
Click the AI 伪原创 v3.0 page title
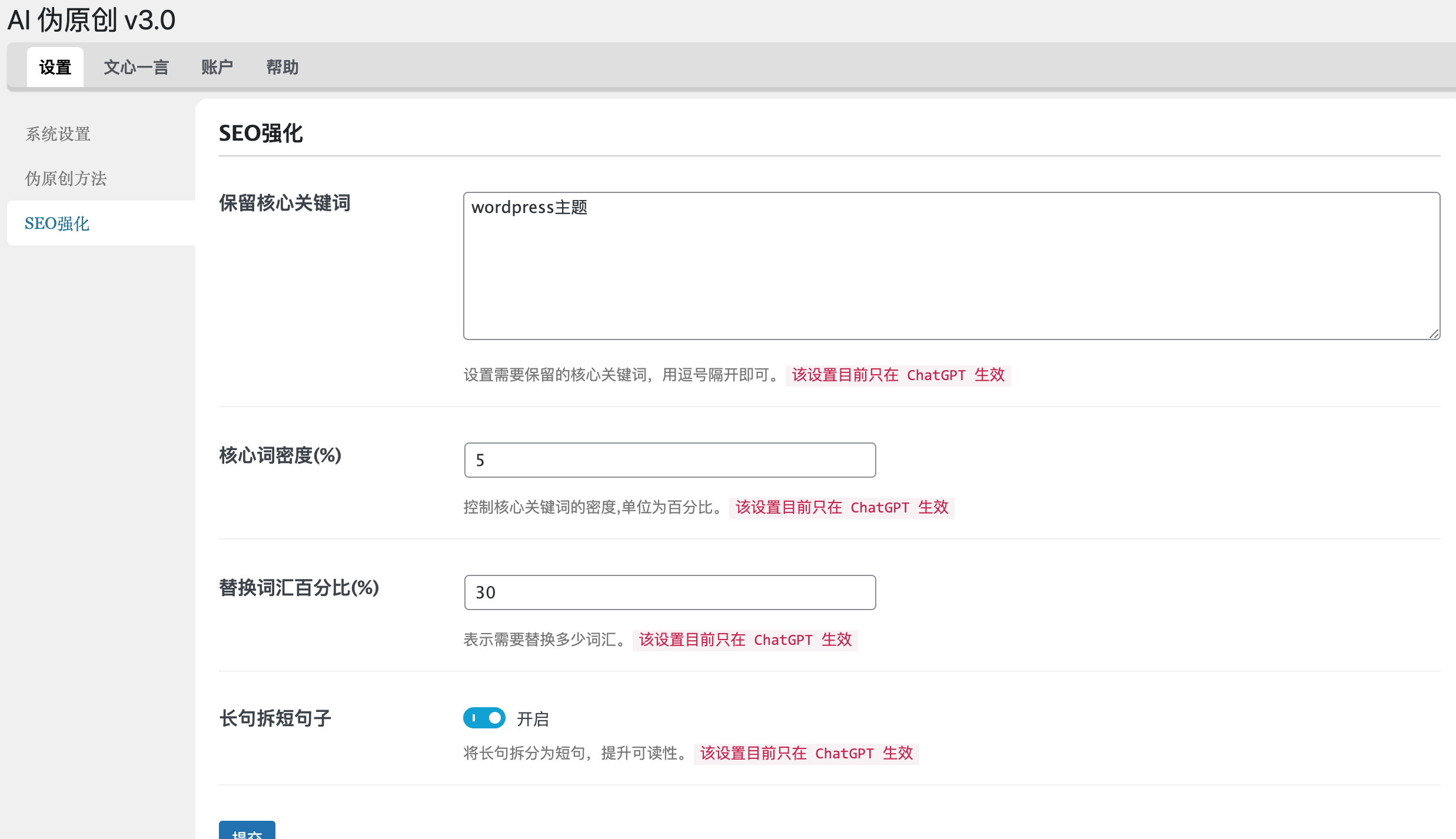91,20
